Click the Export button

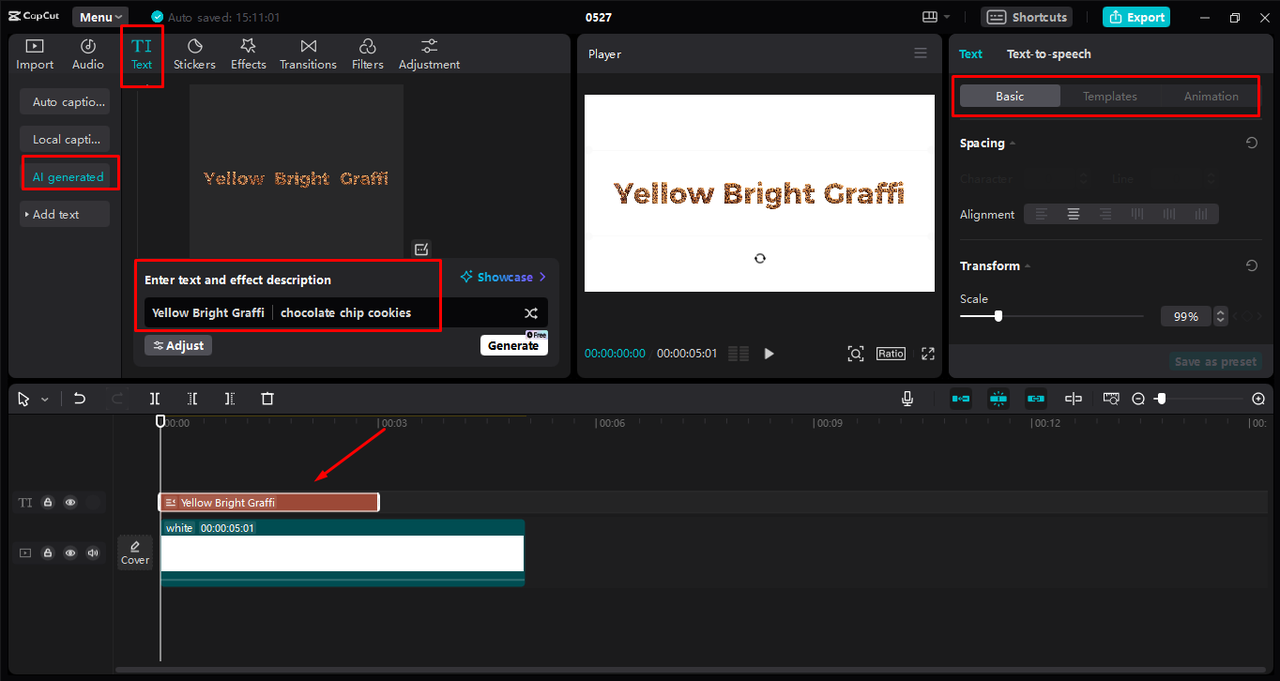1136,17
